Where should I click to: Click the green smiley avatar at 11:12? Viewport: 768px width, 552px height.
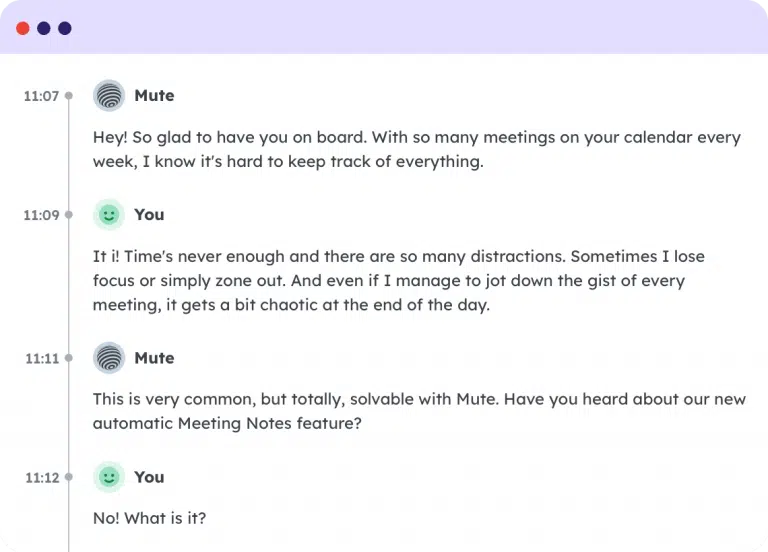coord(109,477)
